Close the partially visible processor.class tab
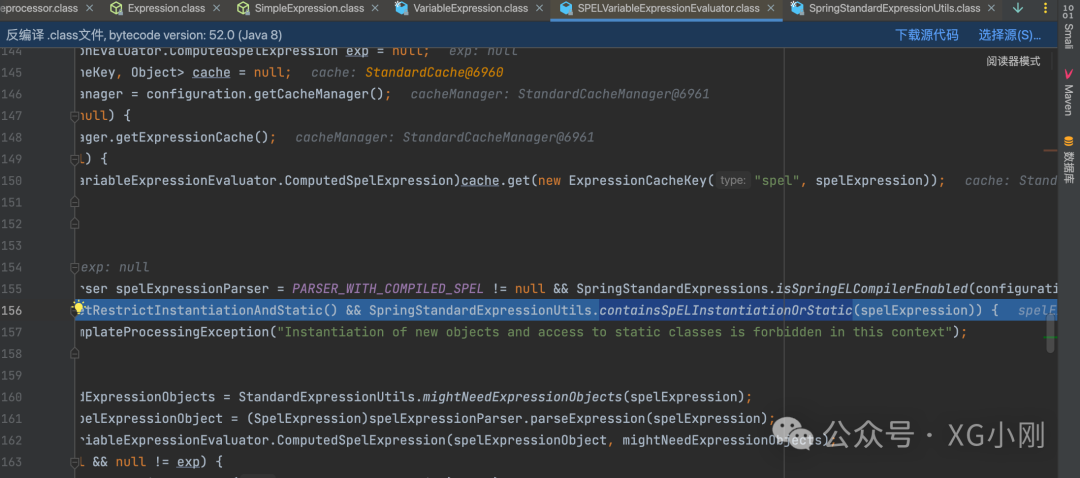The height and width of the screenshot is (478, 1080). (91, 8)
